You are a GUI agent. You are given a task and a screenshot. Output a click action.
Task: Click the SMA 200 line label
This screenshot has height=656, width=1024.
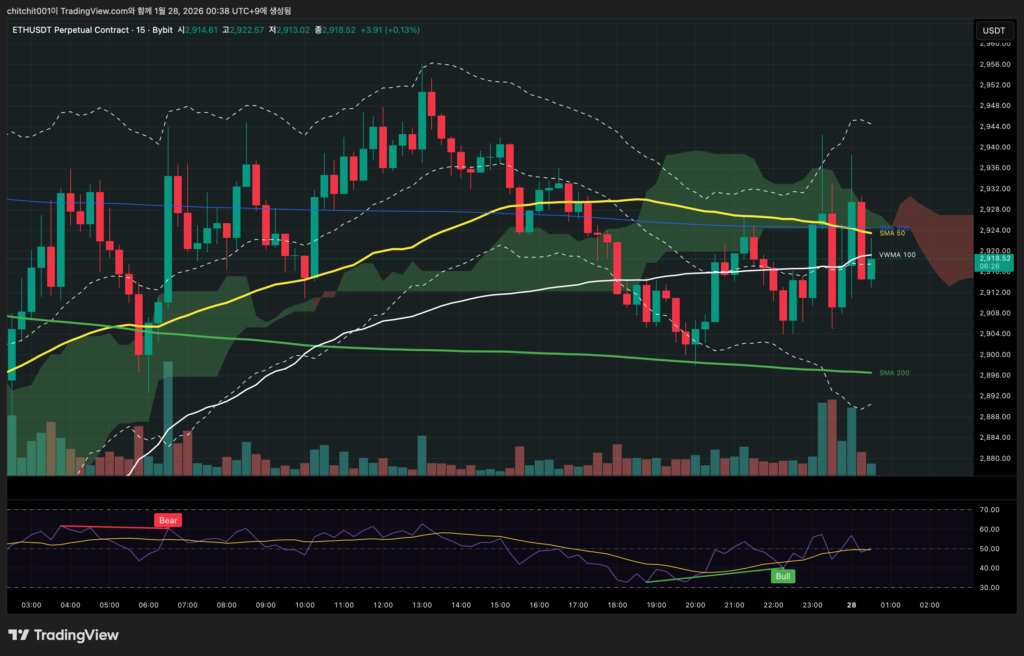click(x=893, y=373)
